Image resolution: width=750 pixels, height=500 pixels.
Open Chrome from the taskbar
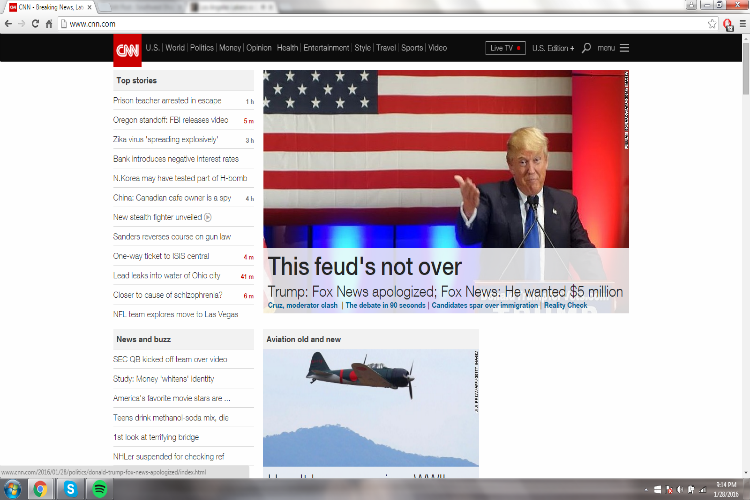pos(40,489)
